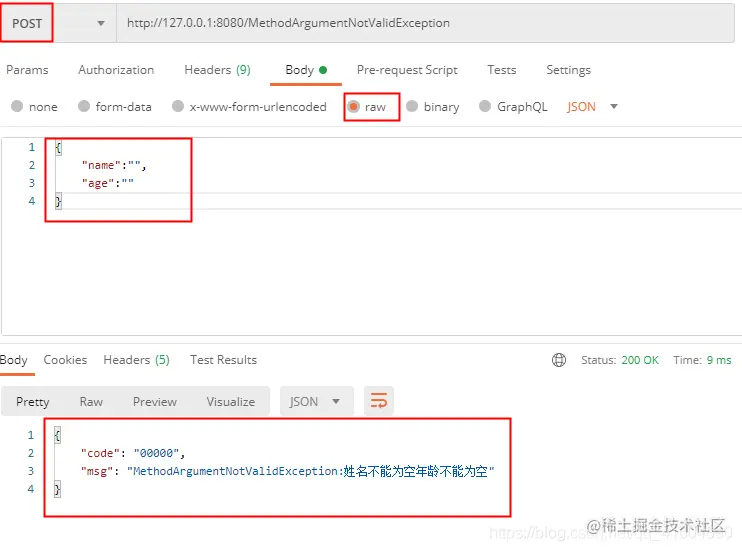Switch response view to Raw
The image size is (742, 551).
91,402
